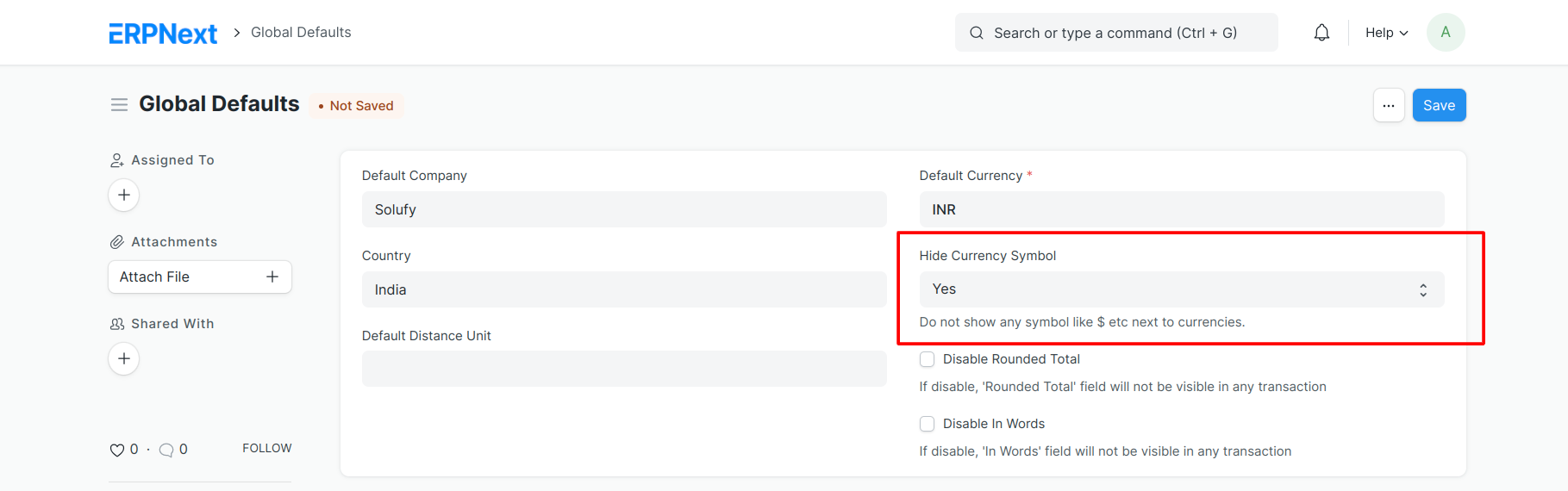The image size is (1568, 491).
Task: Like this document with the heart icon
Action: 117,450
